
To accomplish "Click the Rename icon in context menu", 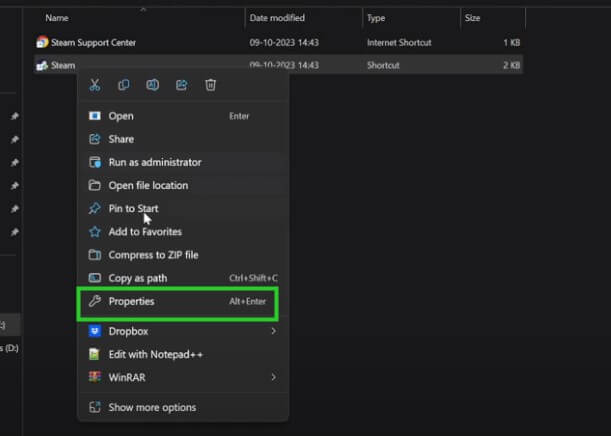I will (153, 86).
